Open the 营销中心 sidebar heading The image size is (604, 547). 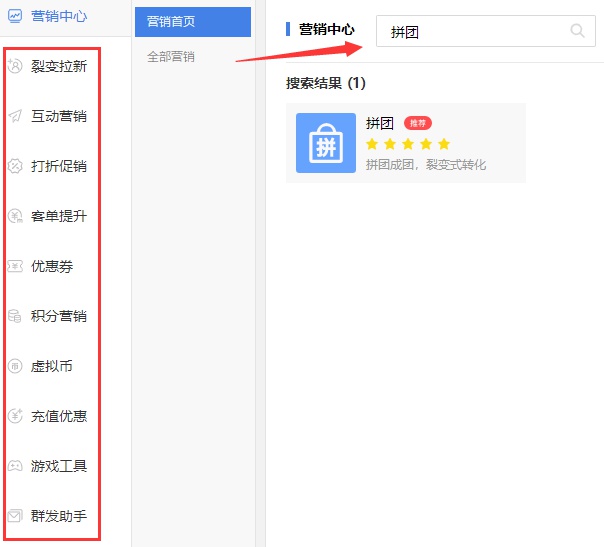click(59, 16)
